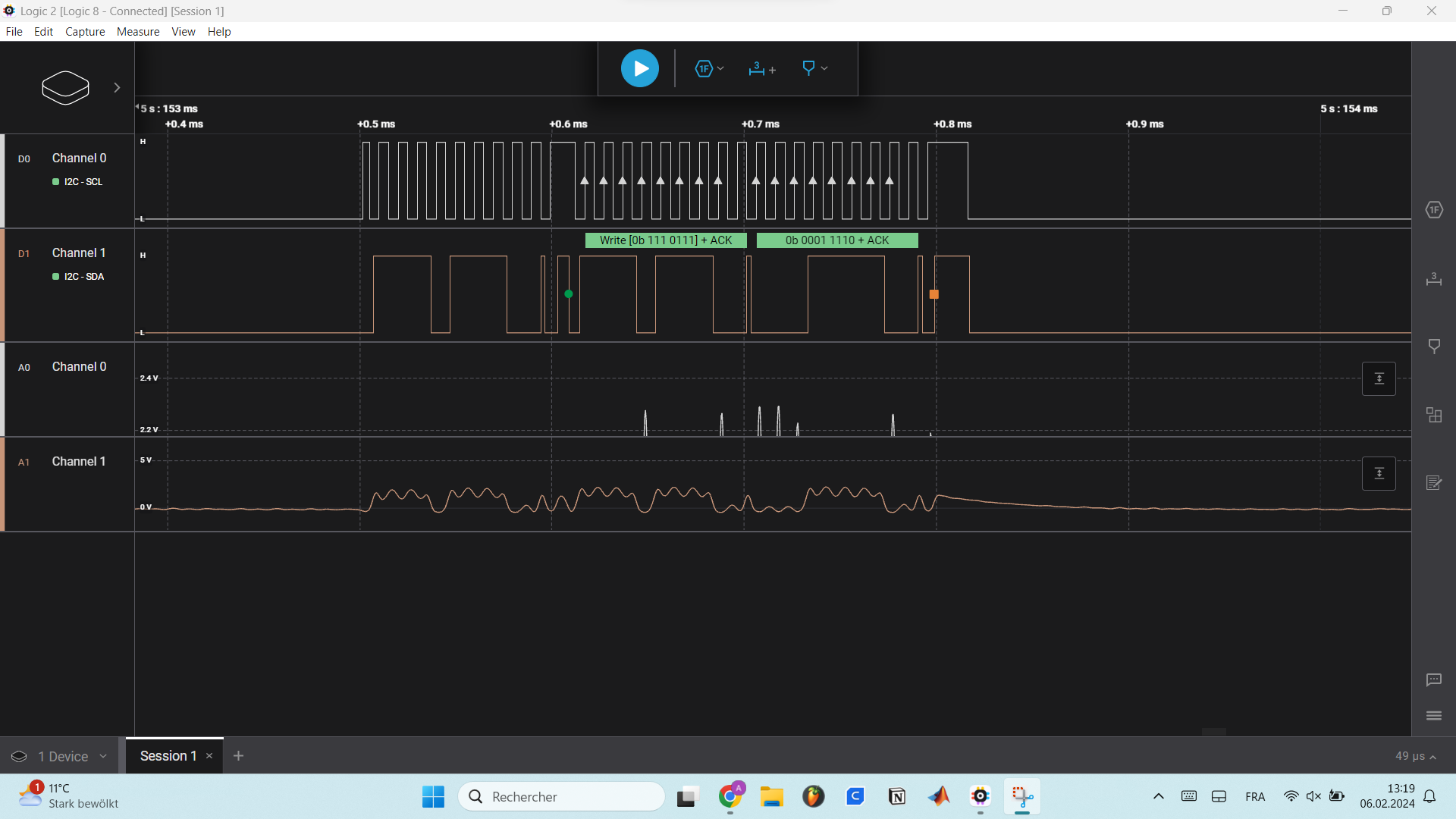
Task: Click the Logic device icon
Action: tap(65, 87)
